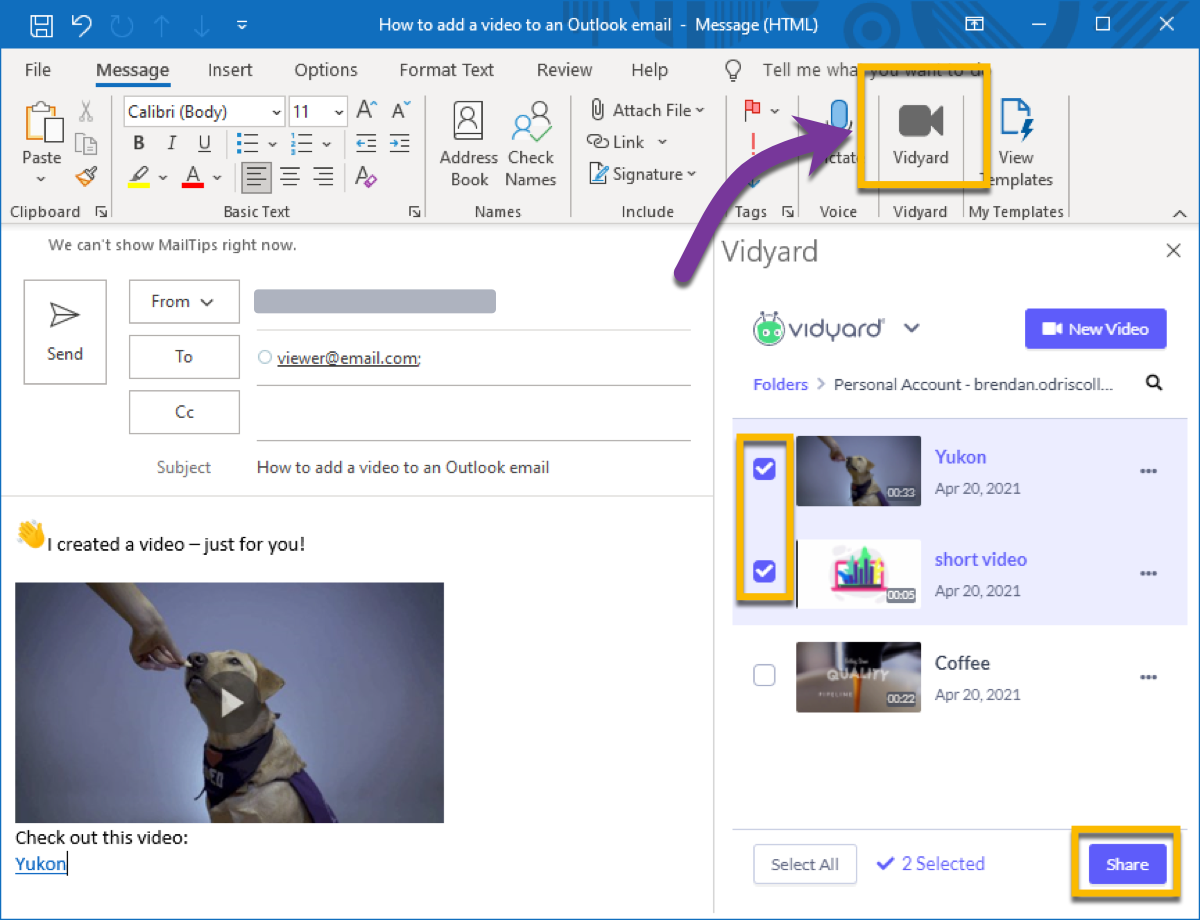Apply a numbered list
The height and width of the screenshot is (920, 1200).
click(301, 143)
